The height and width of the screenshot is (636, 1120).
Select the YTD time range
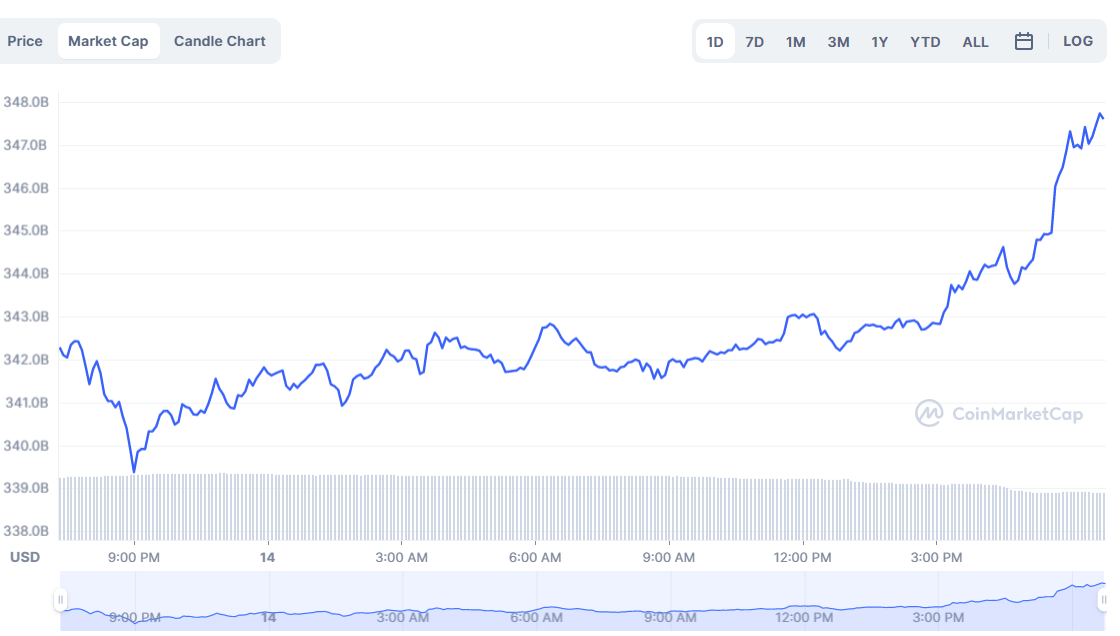[x=925, y=41]
